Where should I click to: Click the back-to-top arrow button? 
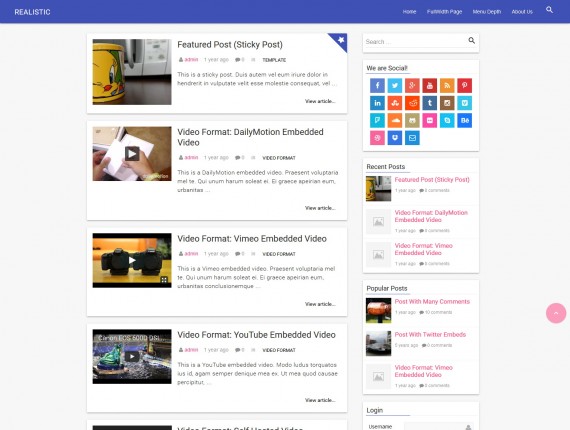coord(556,313)
